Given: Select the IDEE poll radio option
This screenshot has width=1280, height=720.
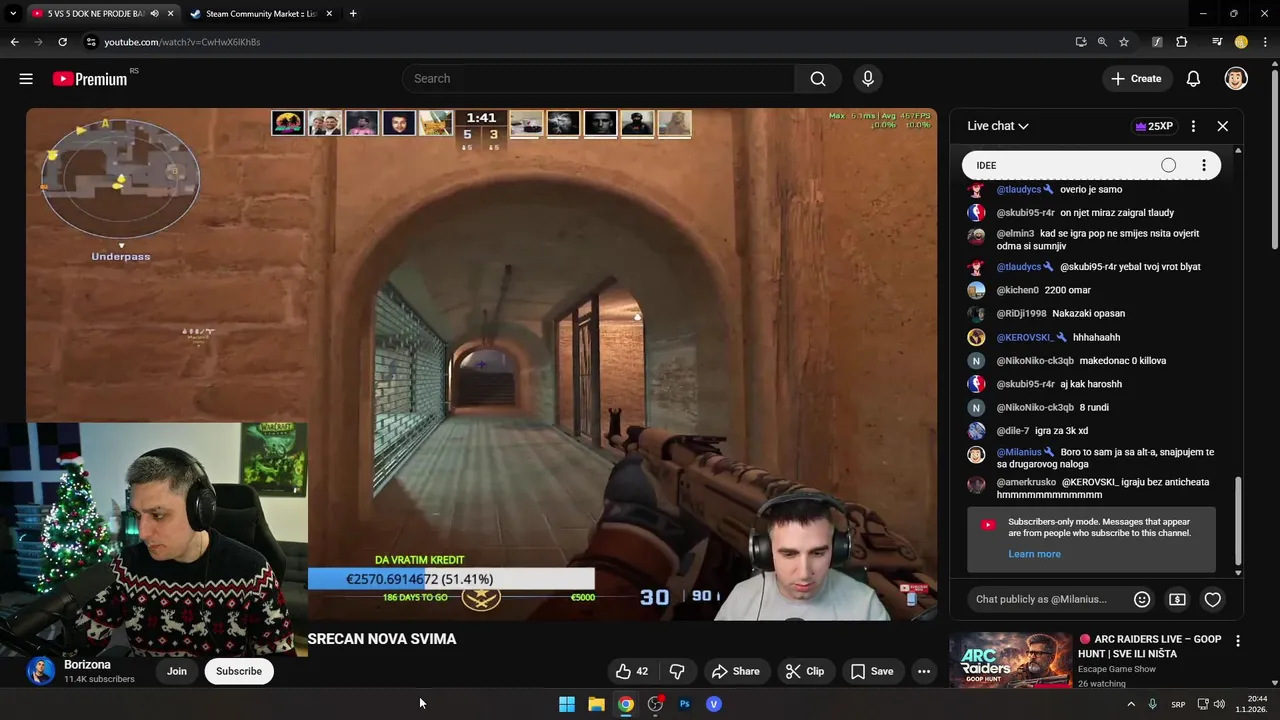Looking at the screenshot, I should point(1168,165).
